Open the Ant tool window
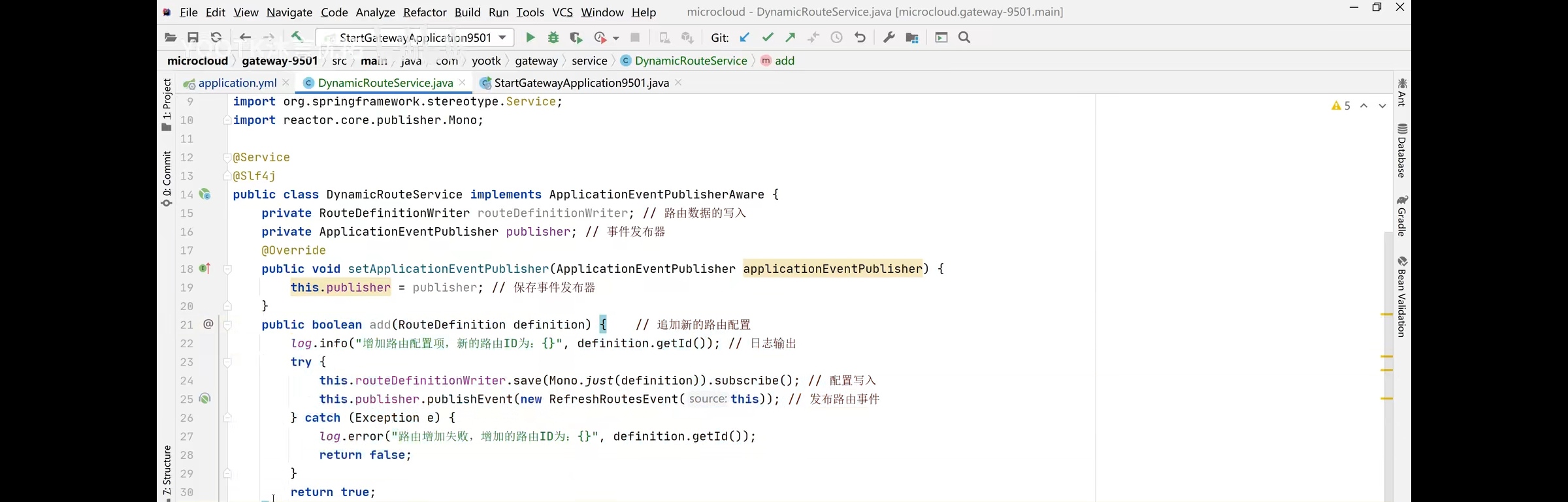1568x502 pixels. (1402, 93)
